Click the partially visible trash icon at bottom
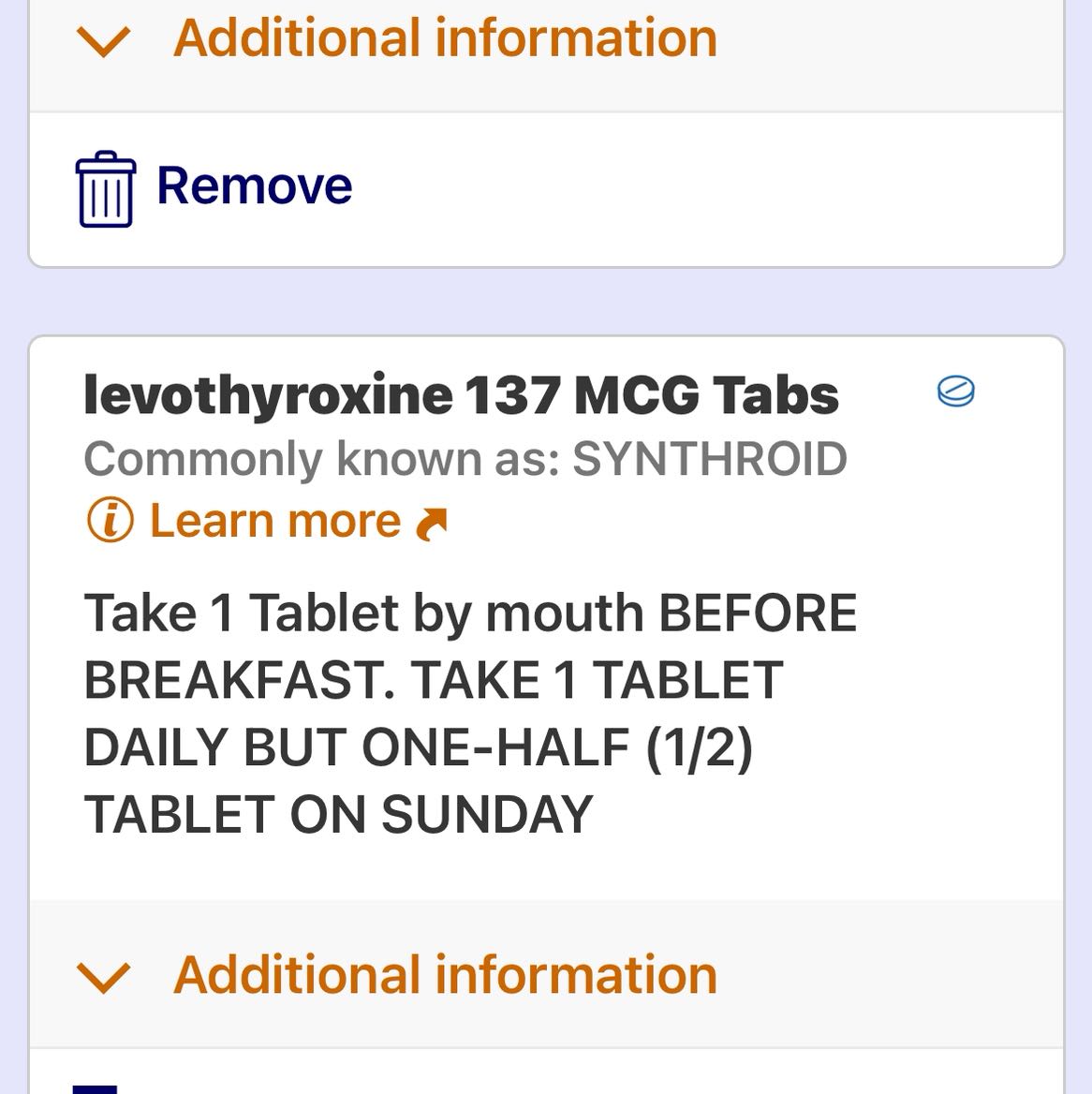This screenshot has width=1092, height=1094. 95,1088
